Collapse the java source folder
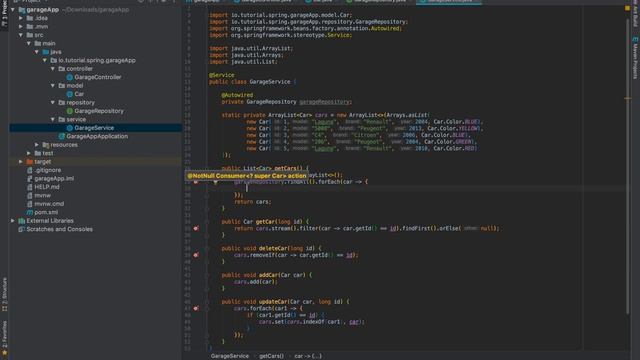This screenshot has height=360, width=640. click(37, 52)
